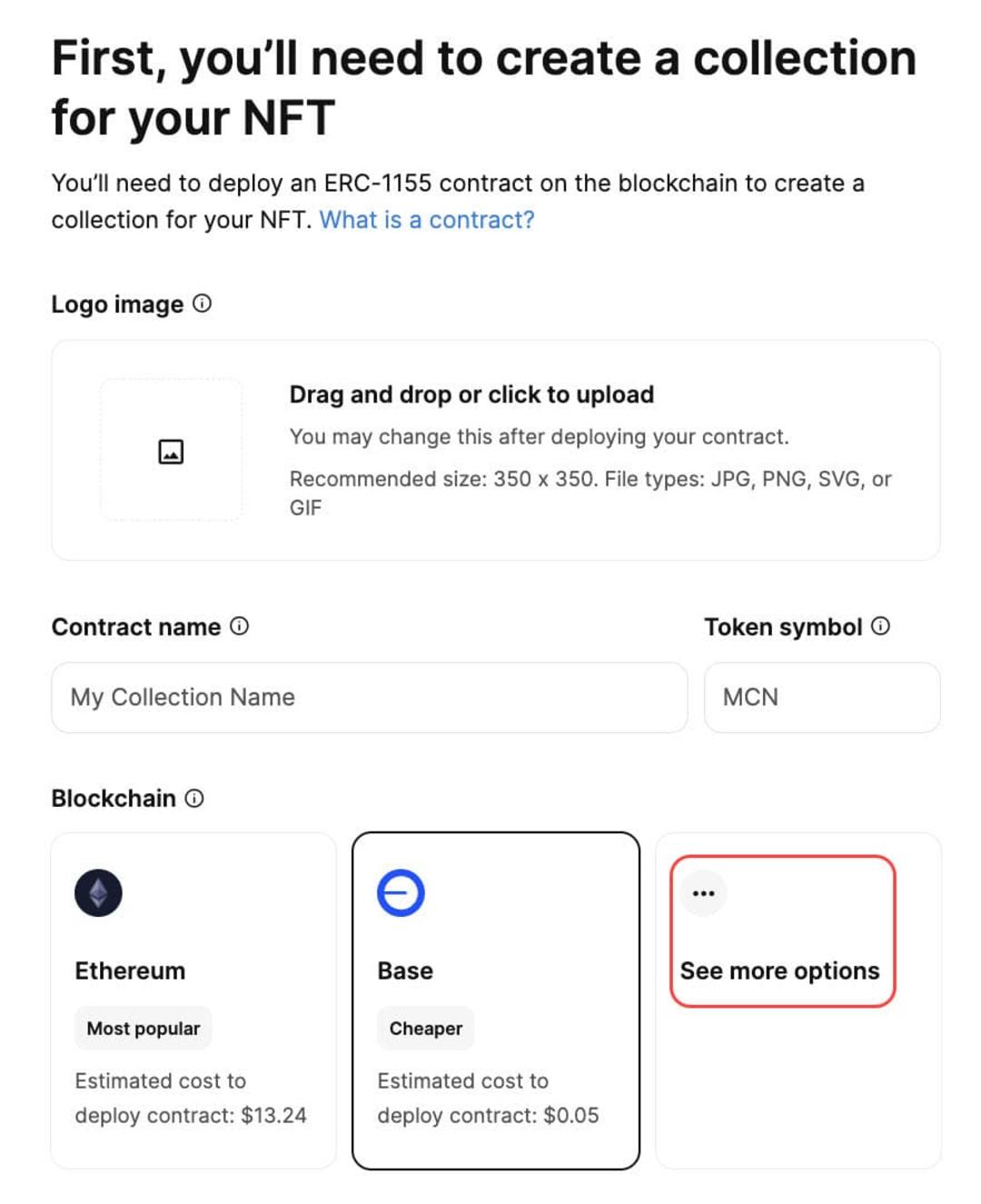Click the Blockchain info icon
981x1204 pixels.
click(x=194, y=798)
